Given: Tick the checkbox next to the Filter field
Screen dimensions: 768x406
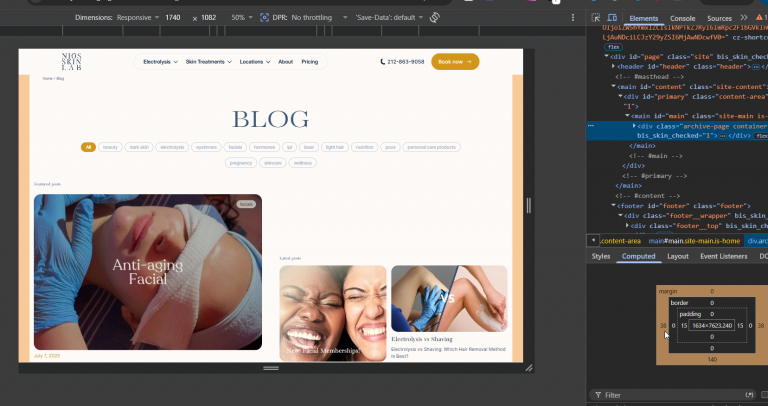Looking at the screenshot, I should point(765,395).
